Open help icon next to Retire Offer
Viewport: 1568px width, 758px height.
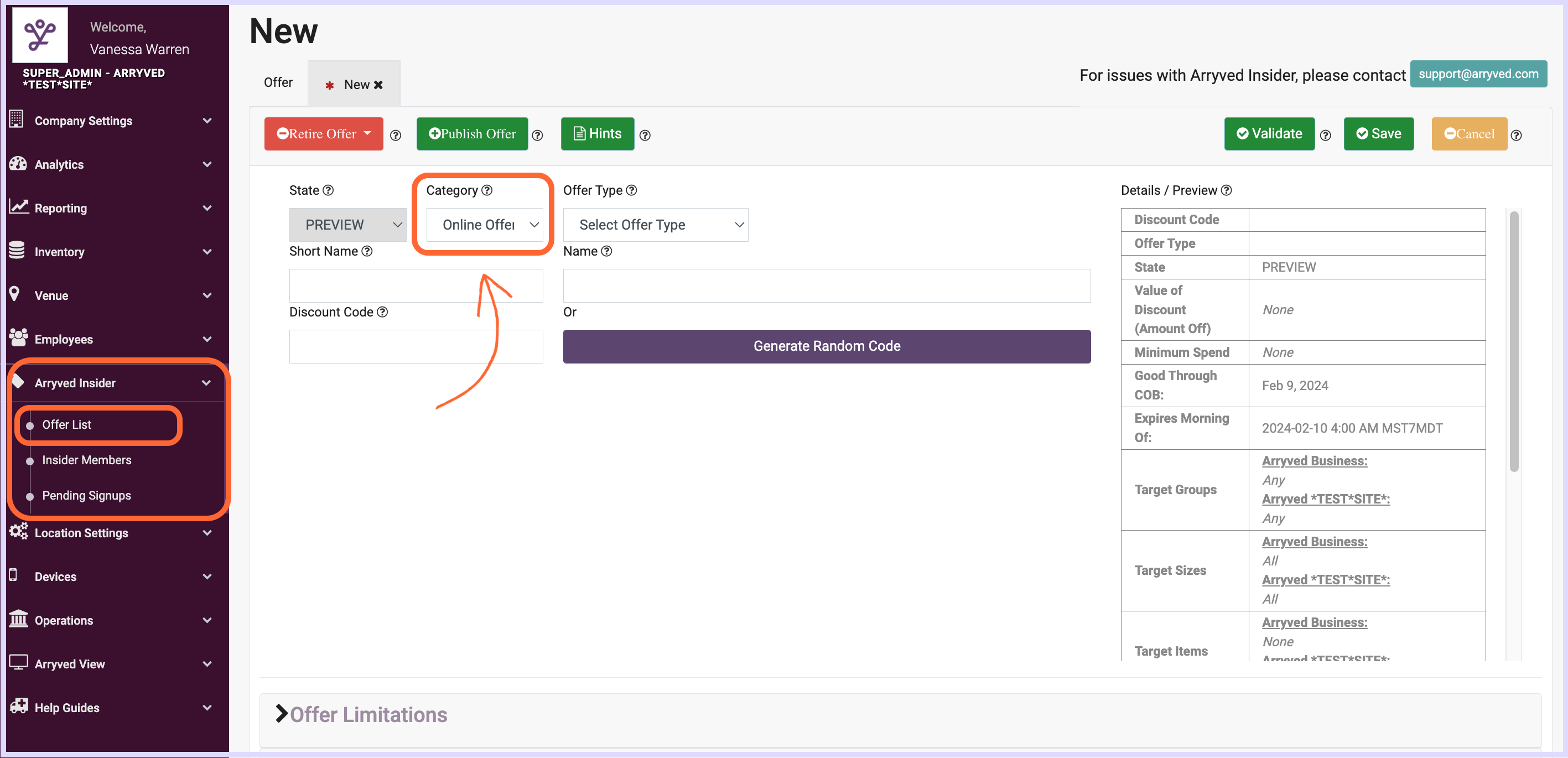pyautogui.click(x=396, y=135)
